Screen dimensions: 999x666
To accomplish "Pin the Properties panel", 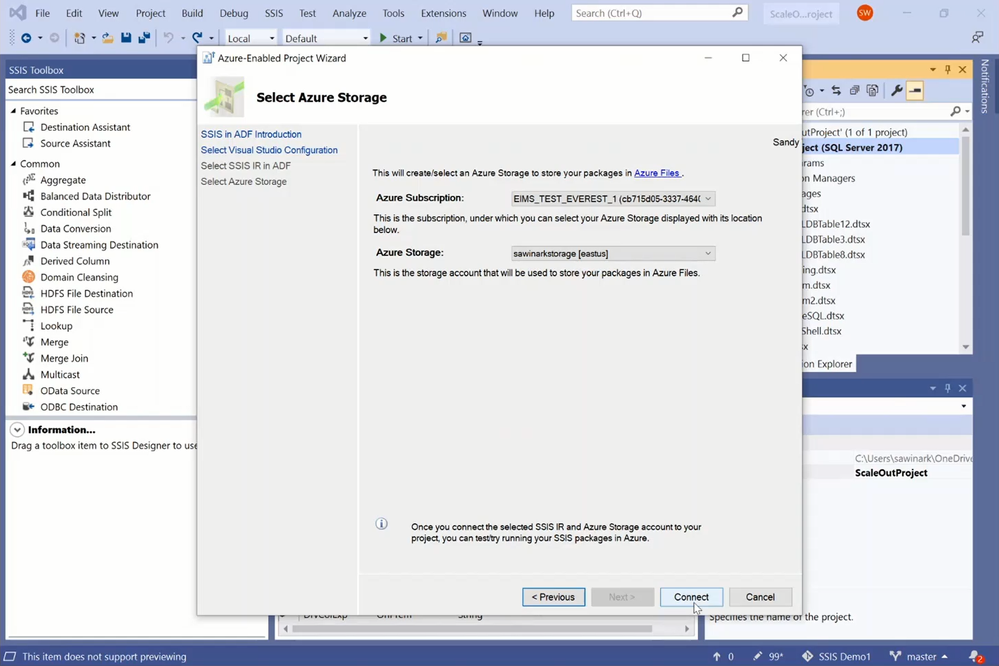I will (x=947, y=388).
